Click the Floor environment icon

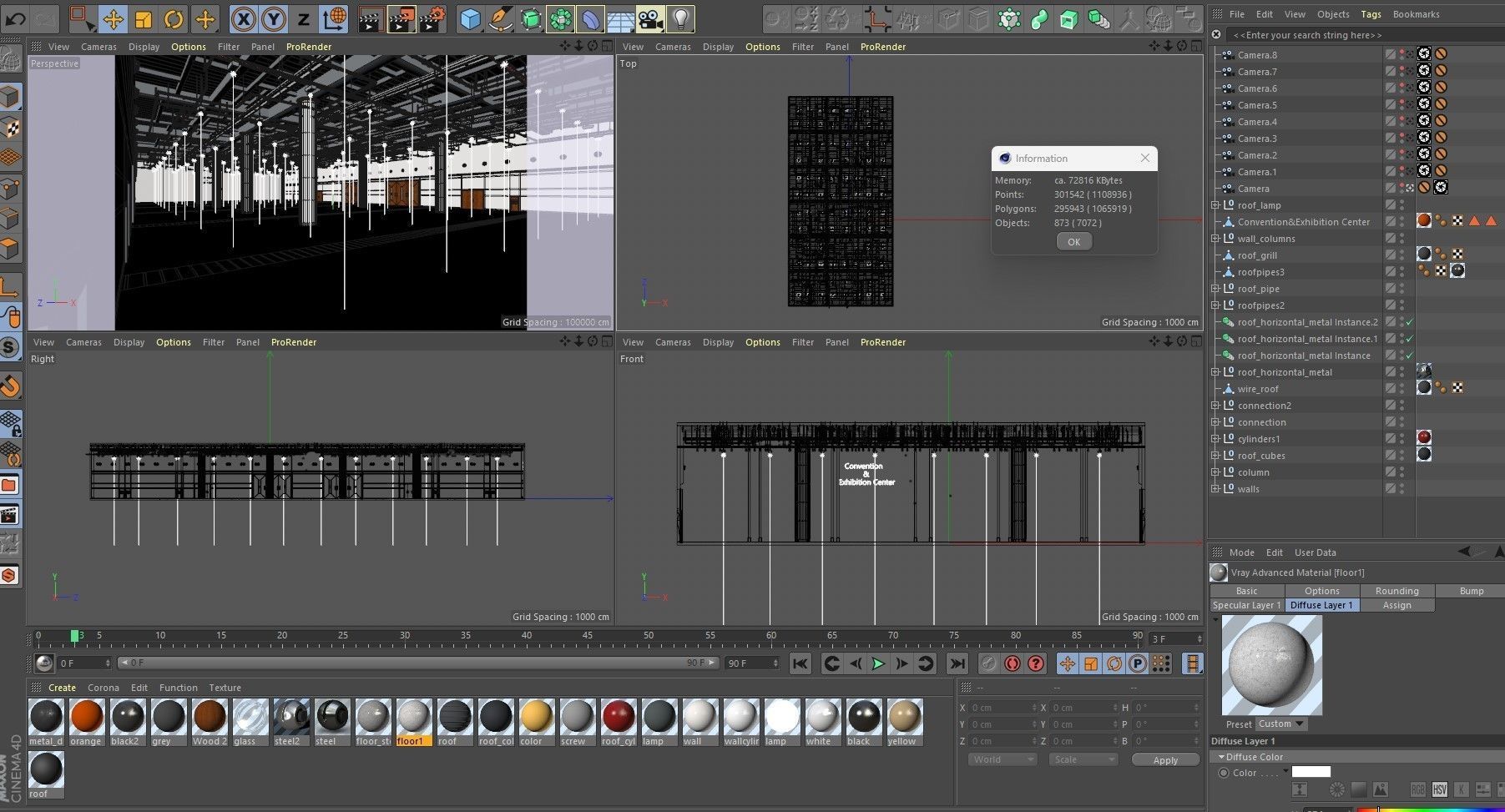point(620,18)
